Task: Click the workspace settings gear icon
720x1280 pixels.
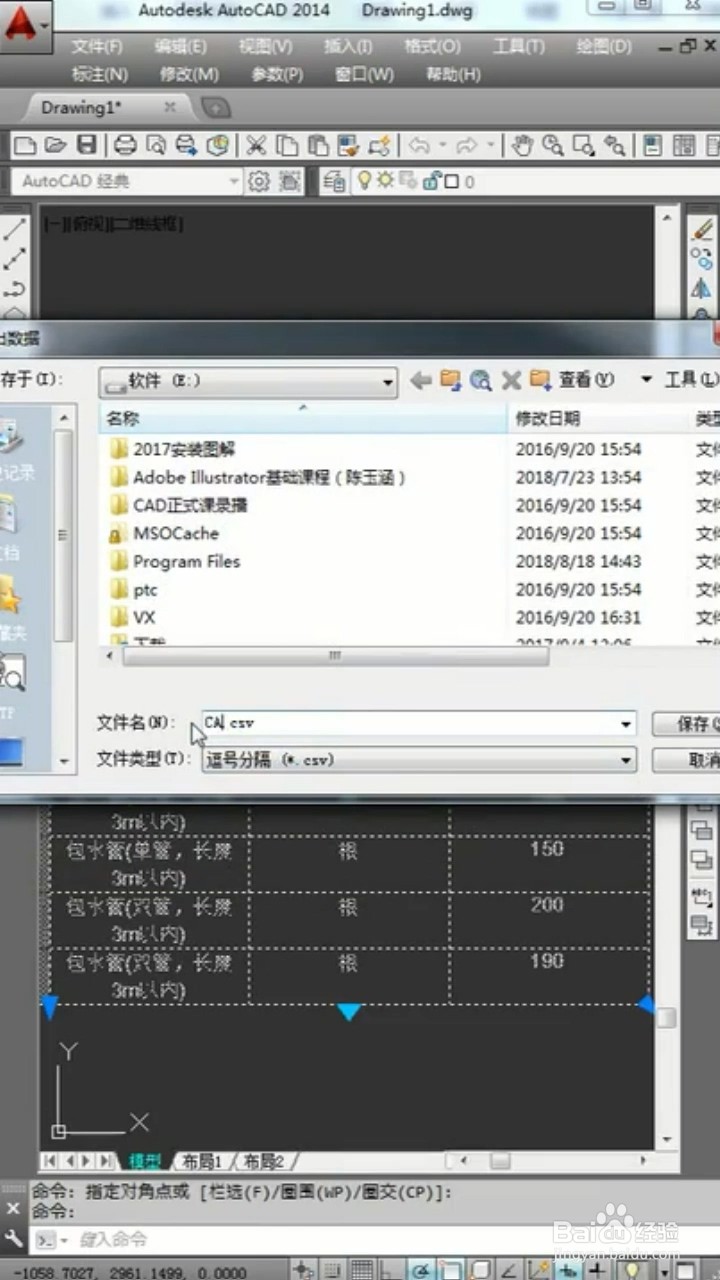Action: 259,181
